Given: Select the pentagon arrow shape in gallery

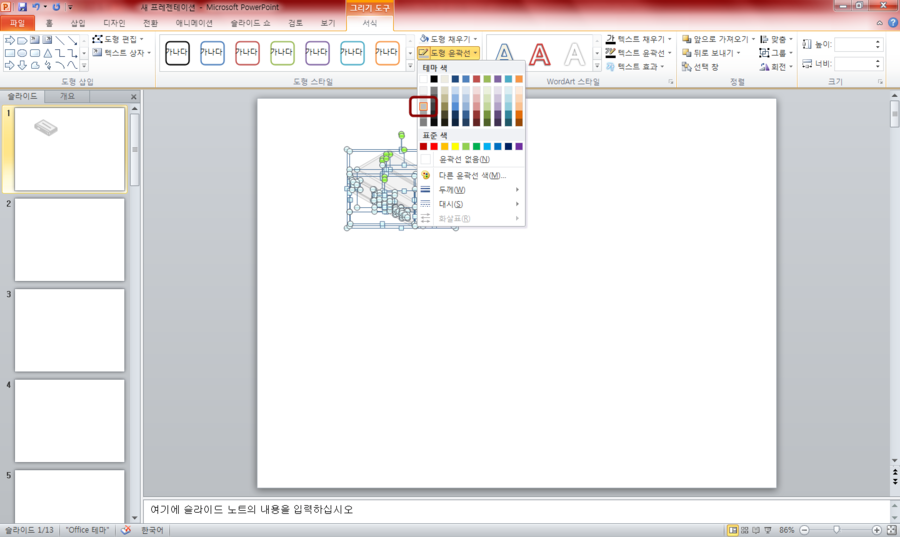Looking at the screenshot, I should click(x=22, y=40).
